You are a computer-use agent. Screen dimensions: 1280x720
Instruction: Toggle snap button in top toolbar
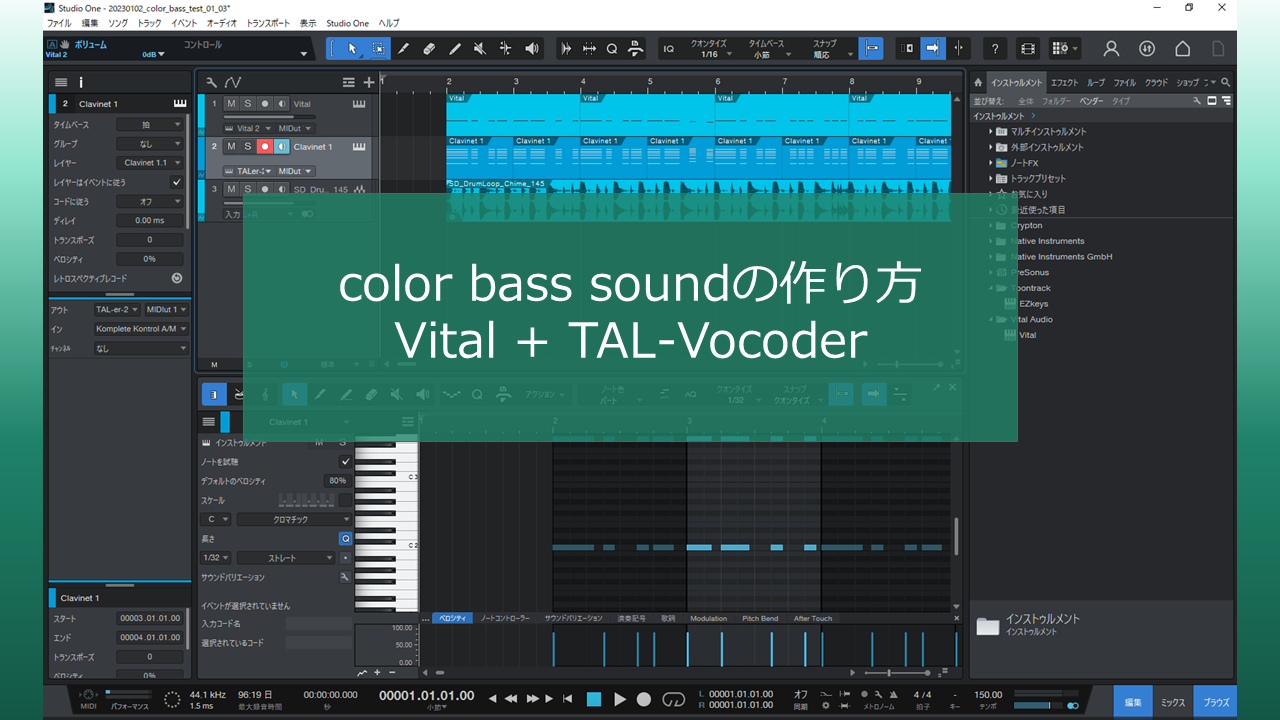(871, 48)
